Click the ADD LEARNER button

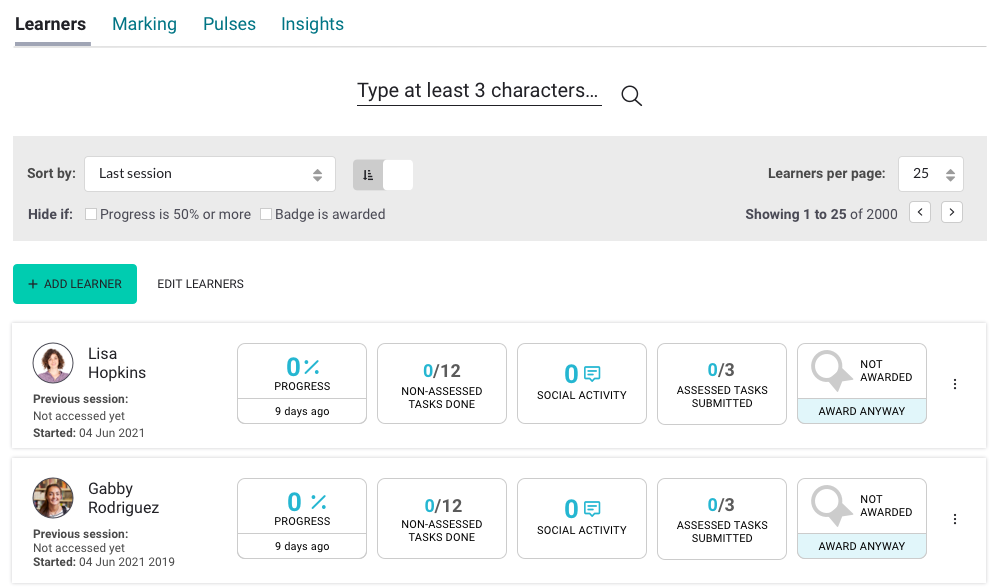tap(75, 284)
